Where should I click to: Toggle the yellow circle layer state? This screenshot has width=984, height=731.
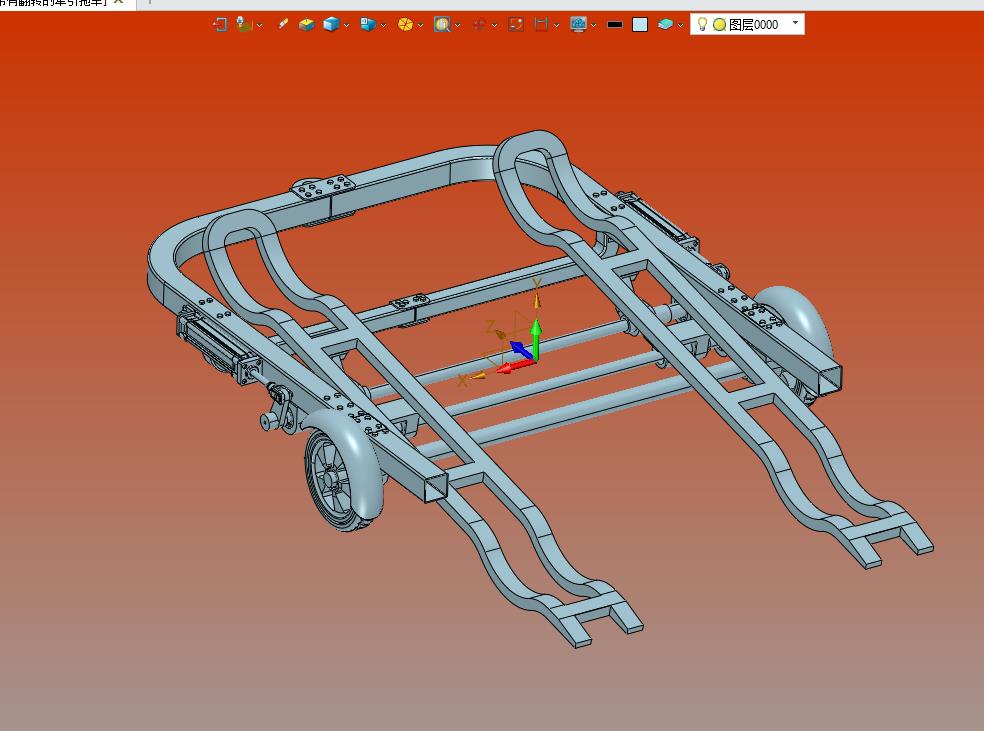[x=719, y=24]
